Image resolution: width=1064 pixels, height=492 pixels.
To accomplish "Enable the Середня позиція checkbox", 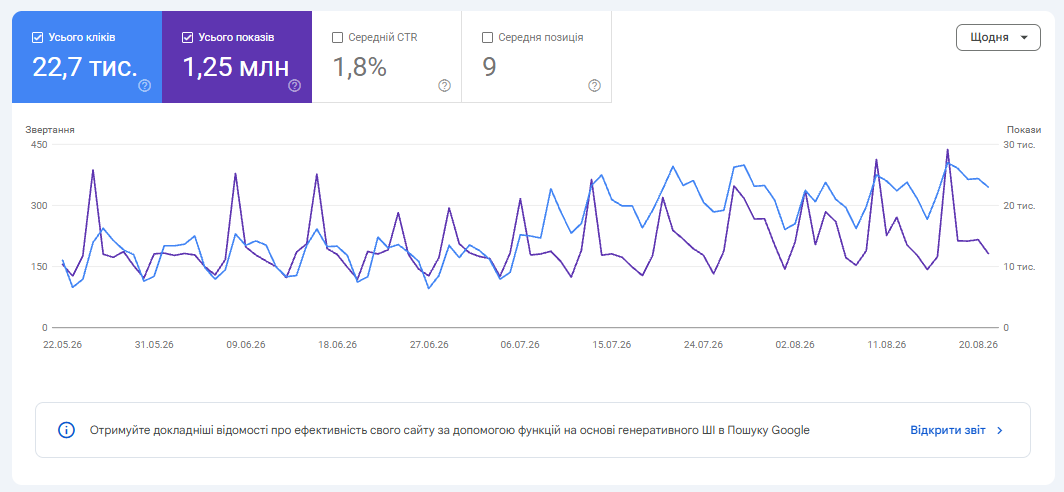I will coord(487,38).
